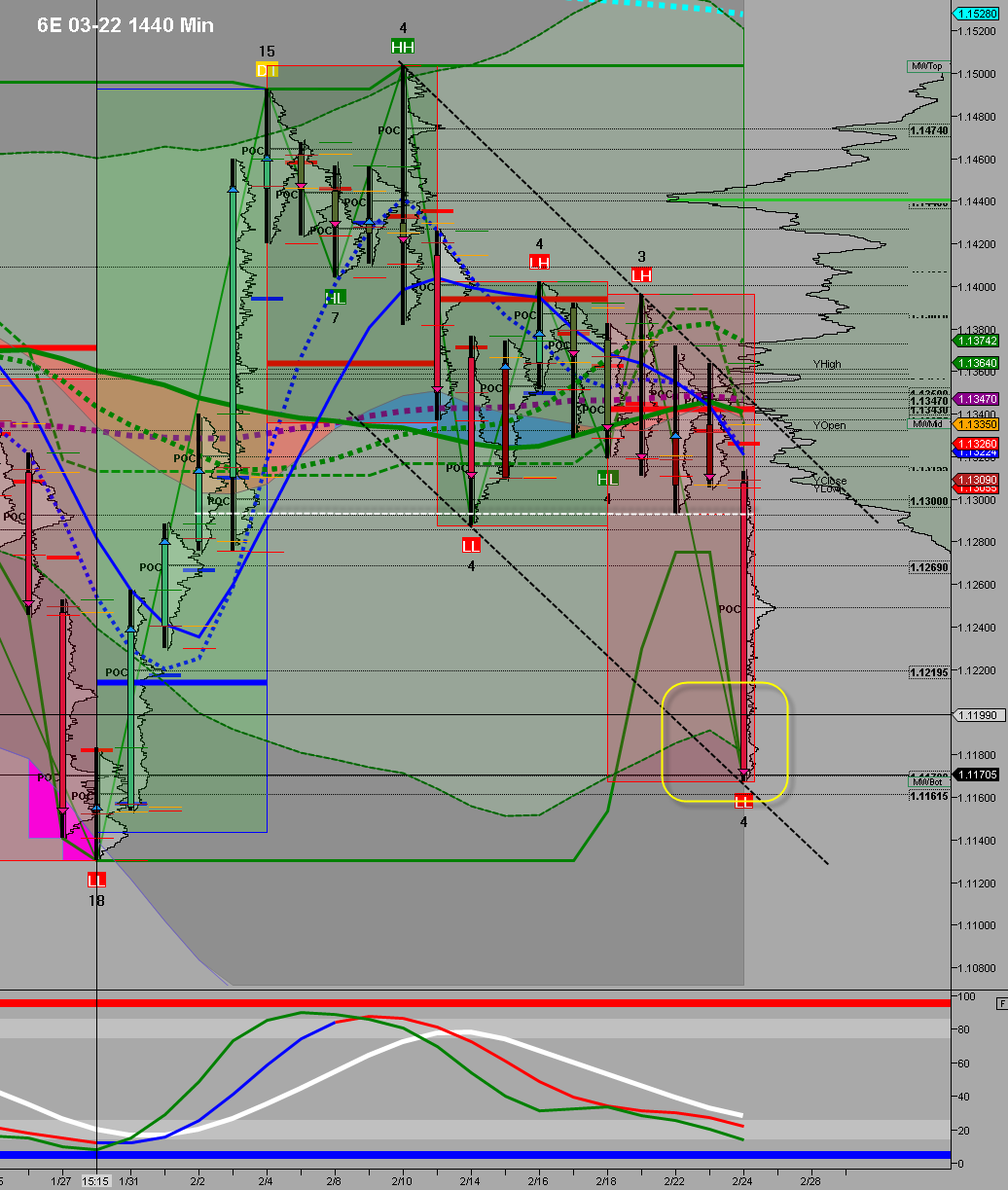Click the 1/27 date label
The height and width of the screenshot is (1190, 1008).
click(x=62, y=1181)
